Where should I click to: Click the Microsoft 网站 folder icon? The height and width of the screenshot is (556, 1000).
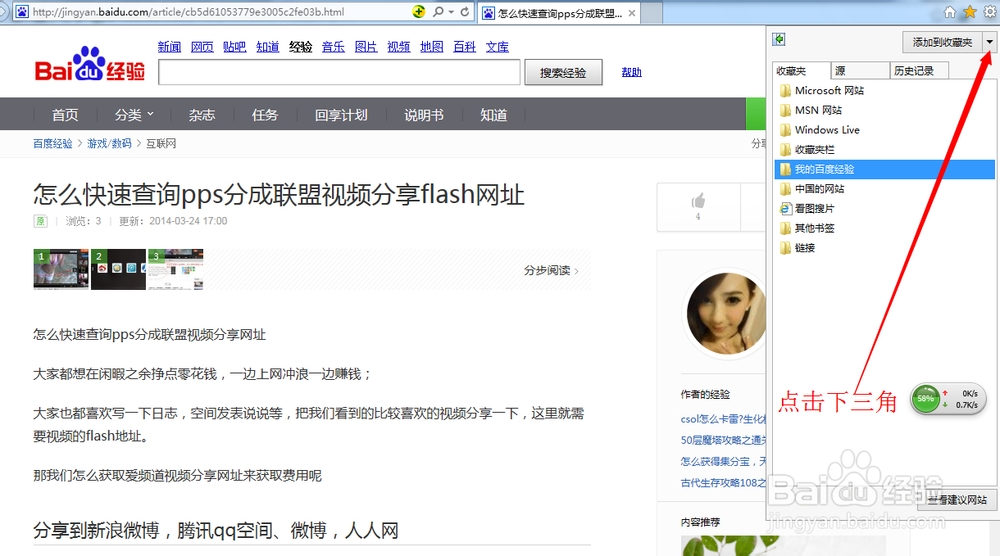pyautogui.click(x=785, y=91)
